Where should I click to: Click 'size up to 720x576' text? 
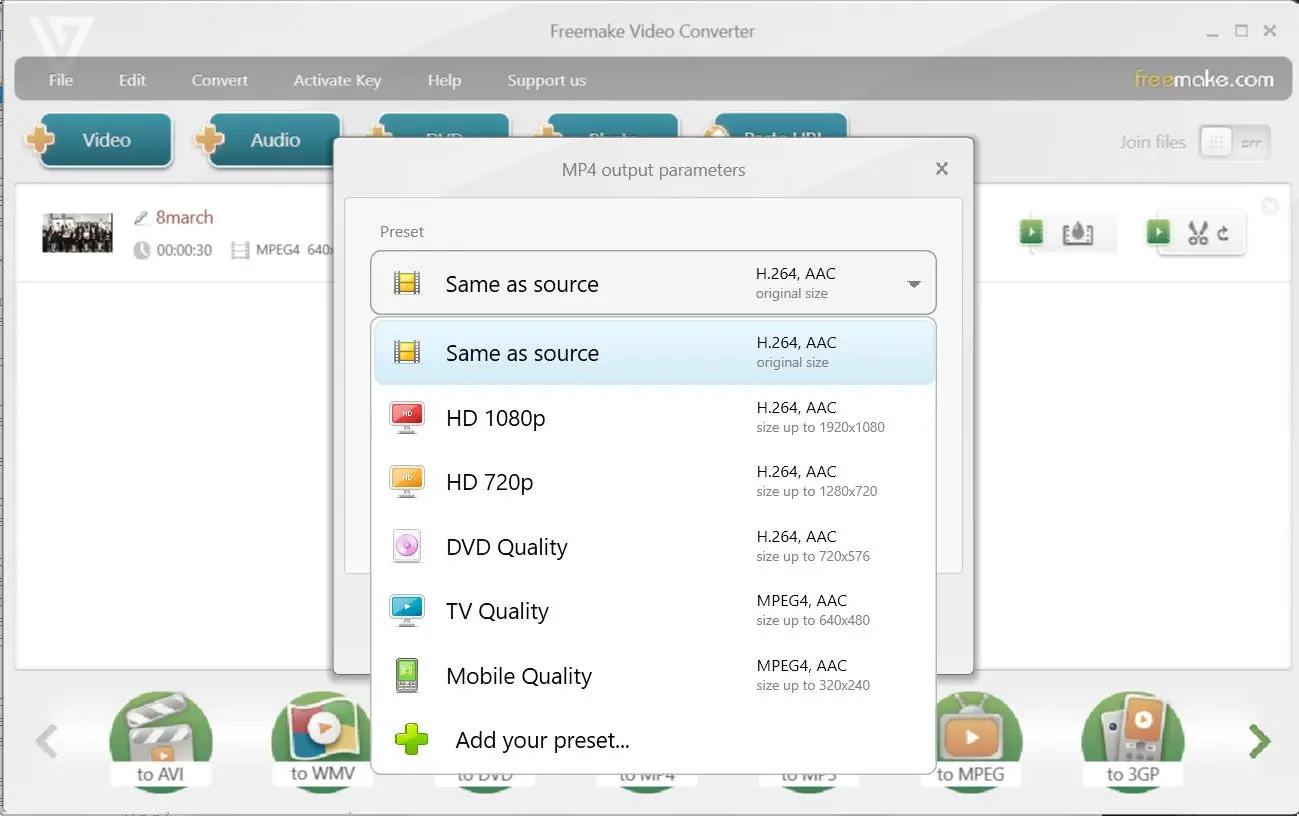click(813, 556)
